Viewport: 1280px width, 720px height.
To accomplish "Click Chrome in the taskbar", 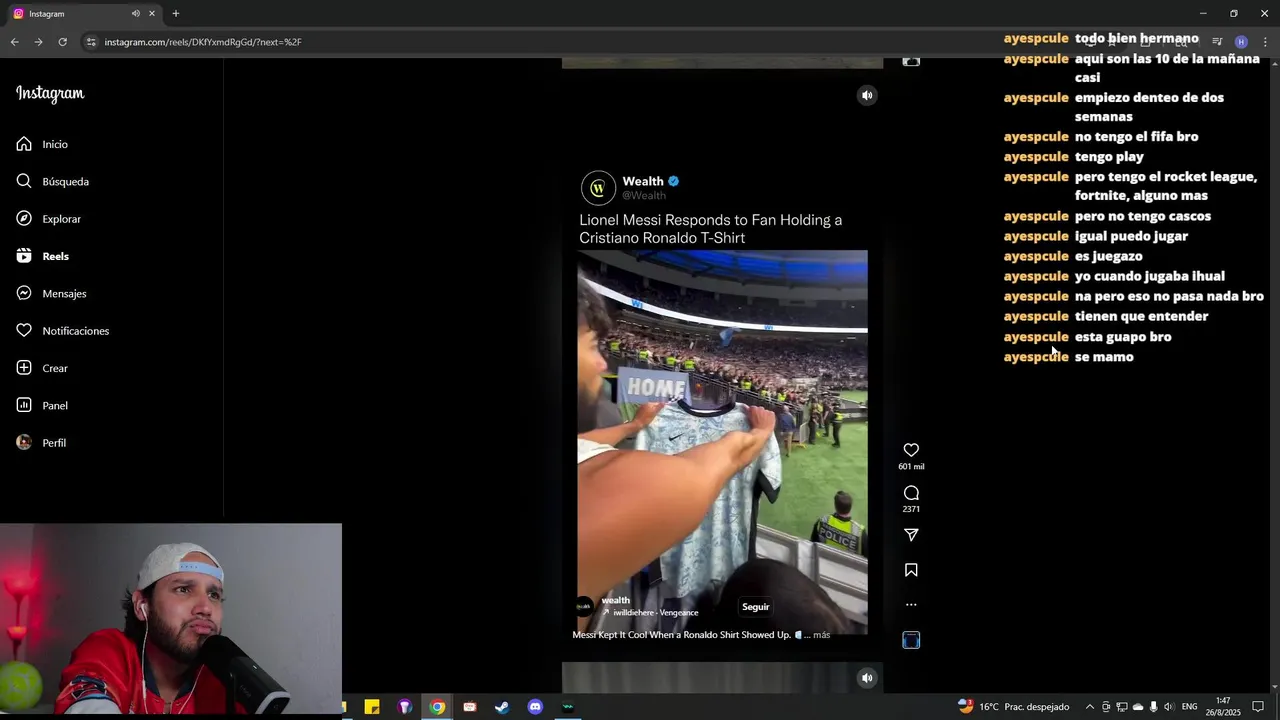I will (437, 707).
